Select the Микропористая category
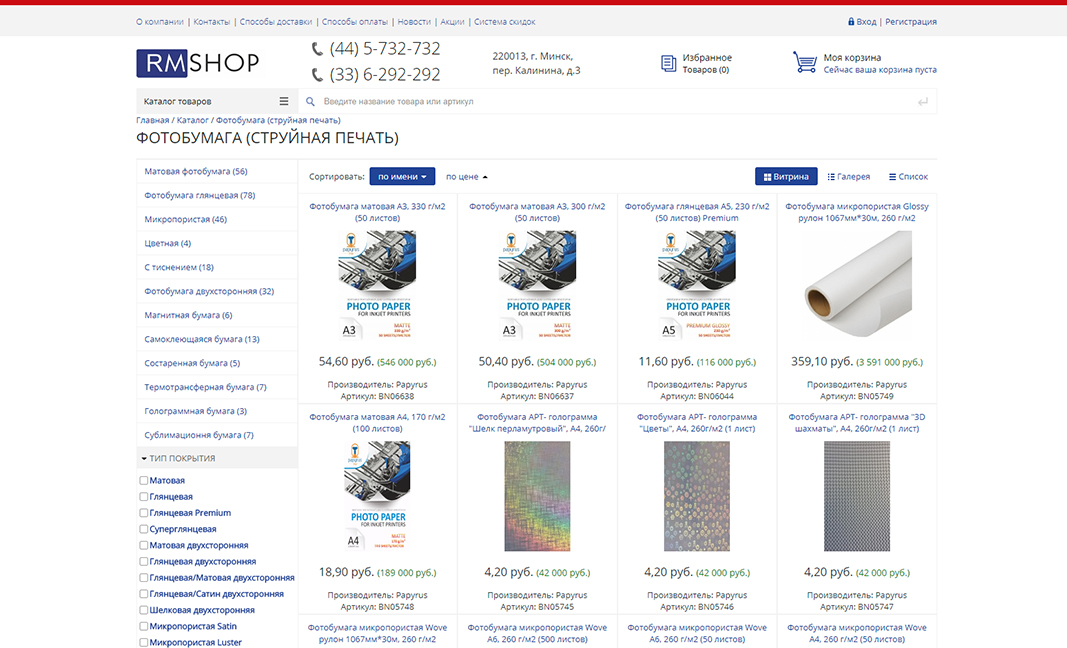The width and height of the screenshot is (1067, 648). pos(185,219)
